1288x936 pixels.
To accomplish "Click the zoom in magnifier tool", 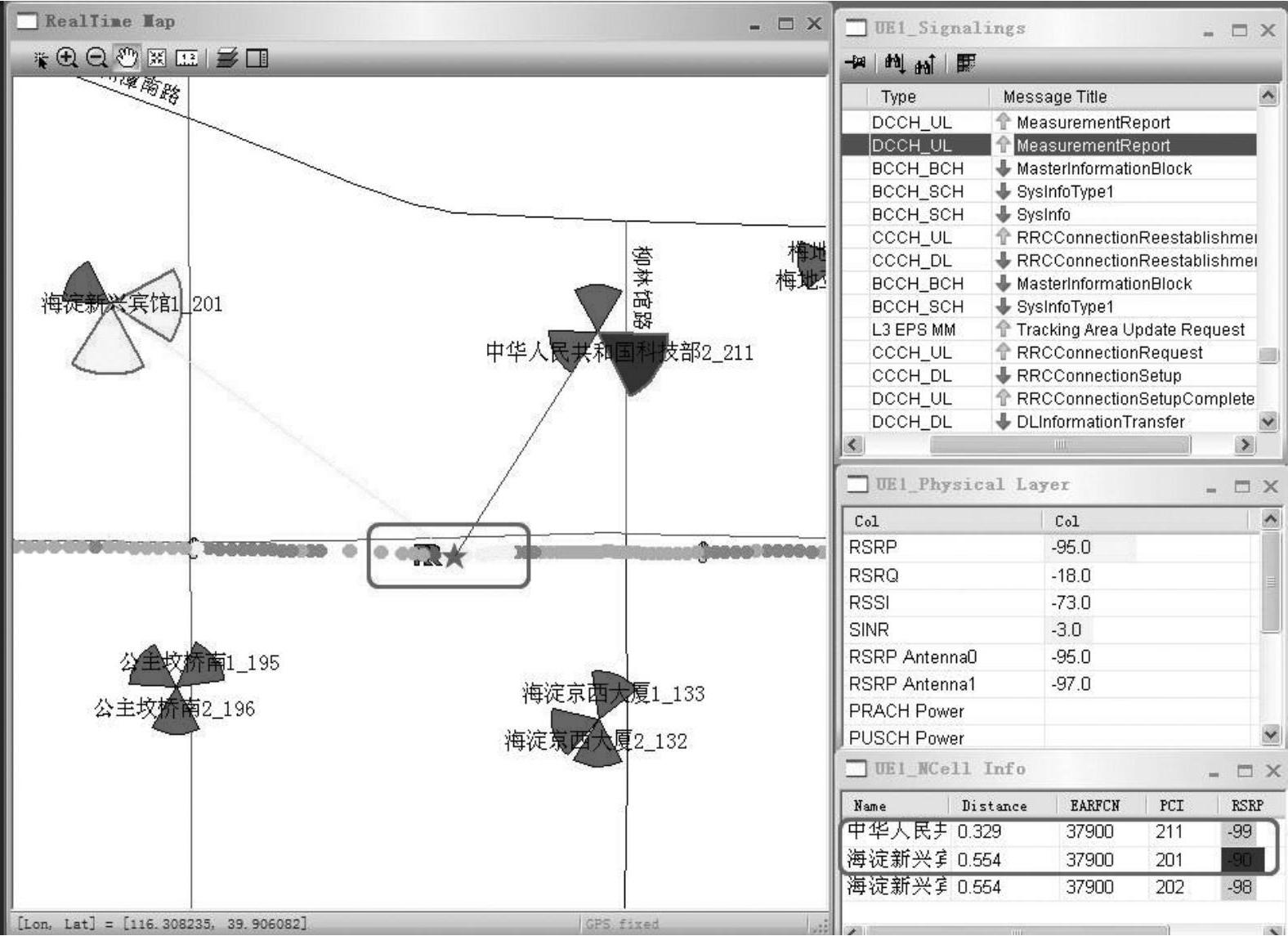I will click(x=67, y=58).
